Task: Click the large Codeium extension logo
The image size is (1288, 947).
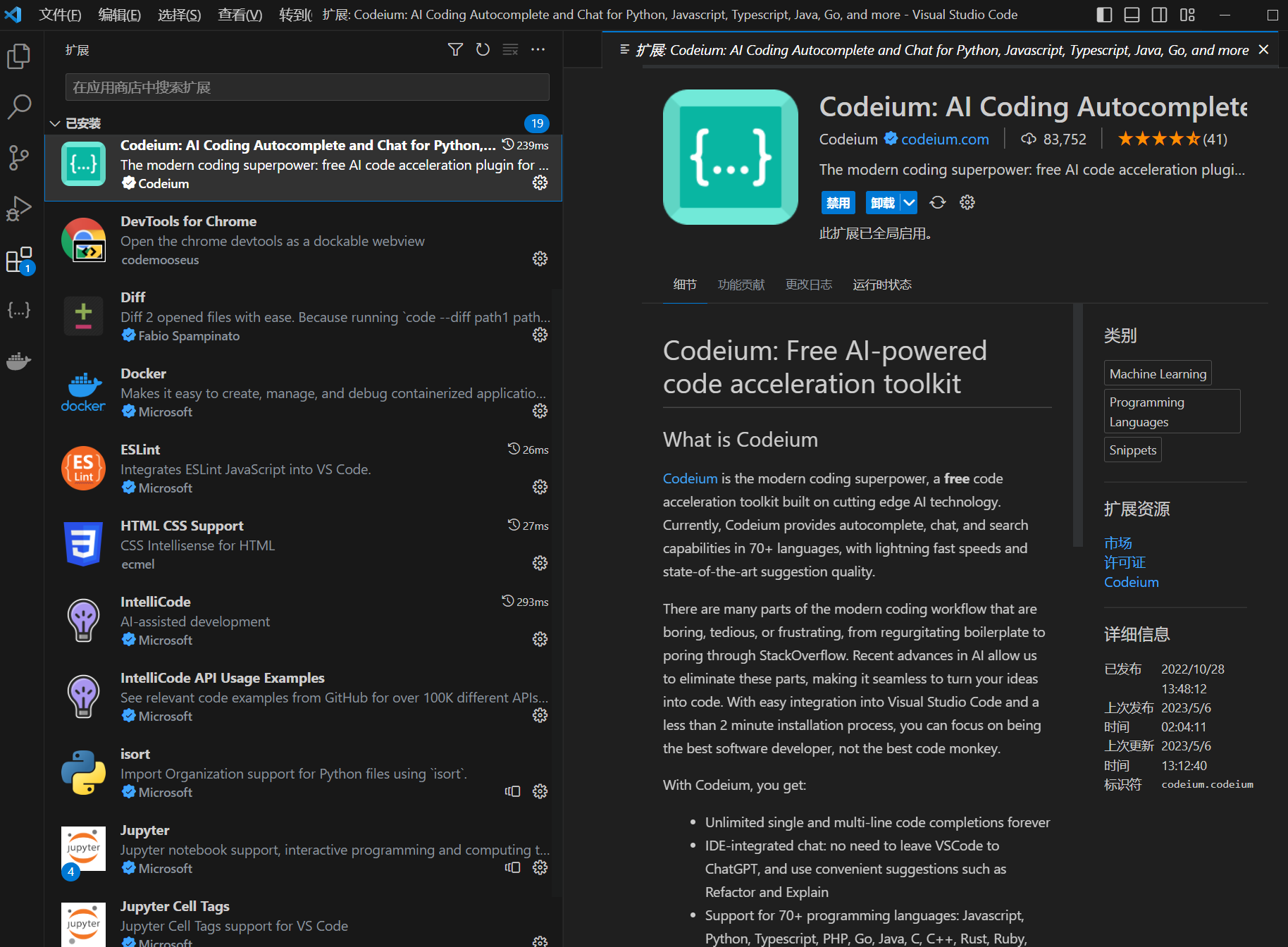Action: point(731,156)
